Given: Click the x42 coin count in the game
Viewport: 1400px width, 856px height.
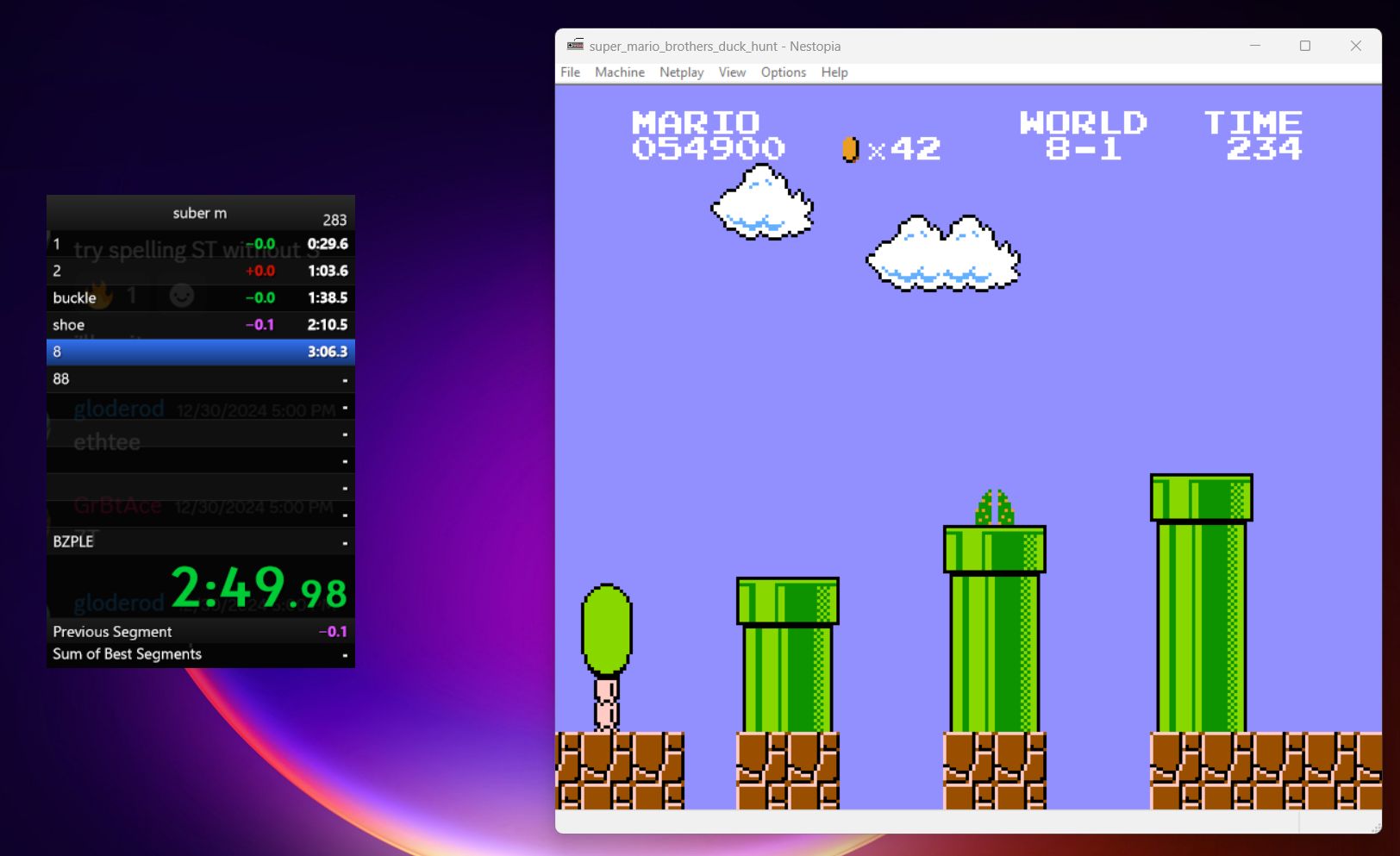Looking at the screenshot, I should click(904, 149).
